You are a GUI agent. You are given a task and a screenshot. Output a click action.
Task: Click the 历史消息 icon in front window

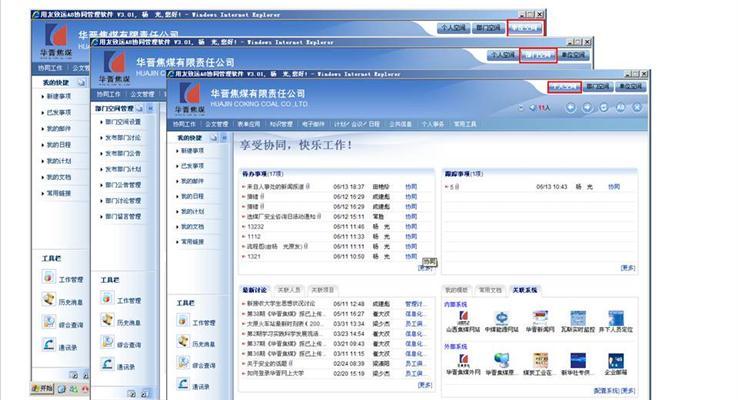[x=183, y=343]
